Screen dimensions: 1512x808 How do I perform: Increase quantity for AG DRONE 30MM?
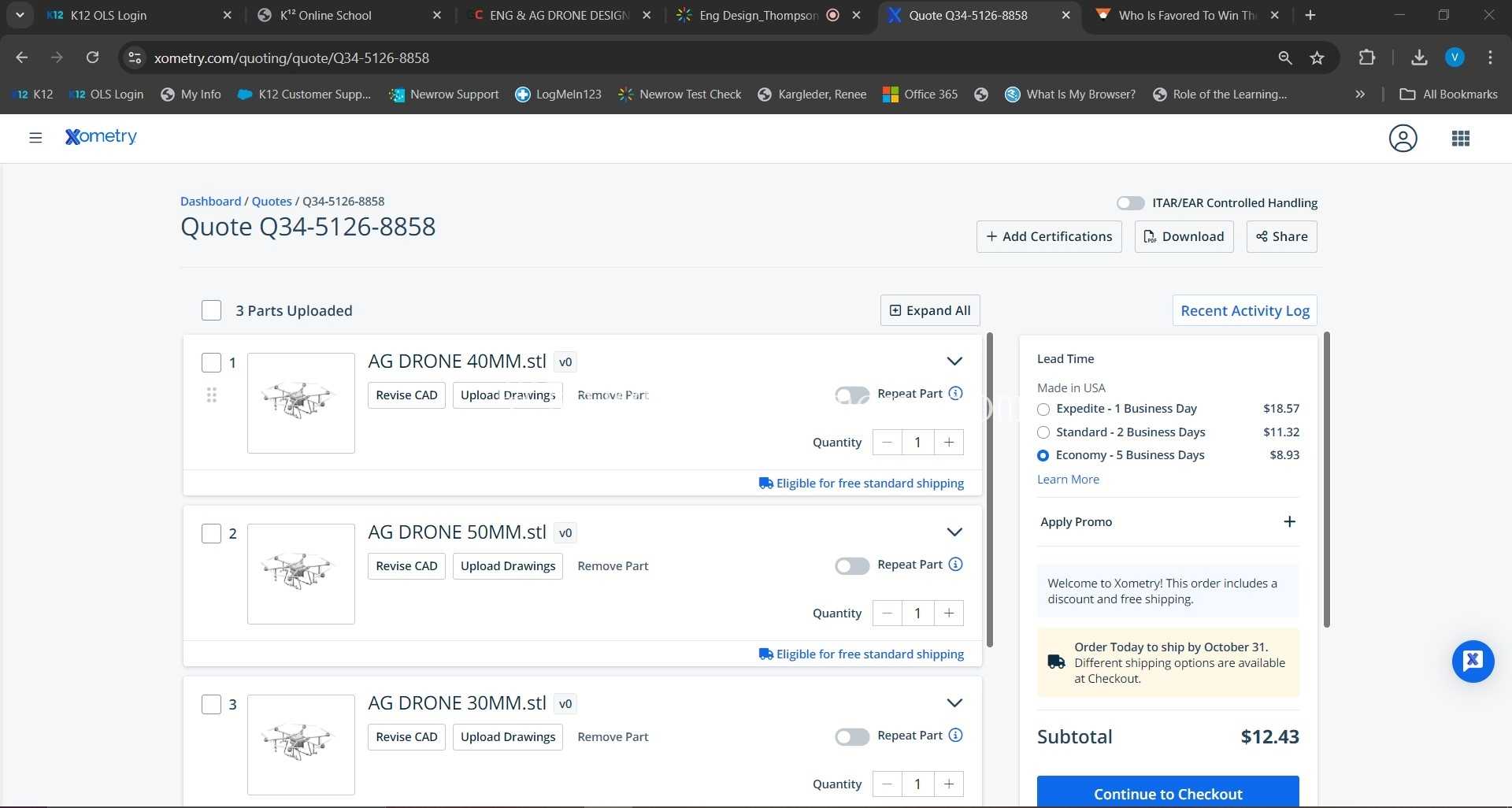(949, 784)
